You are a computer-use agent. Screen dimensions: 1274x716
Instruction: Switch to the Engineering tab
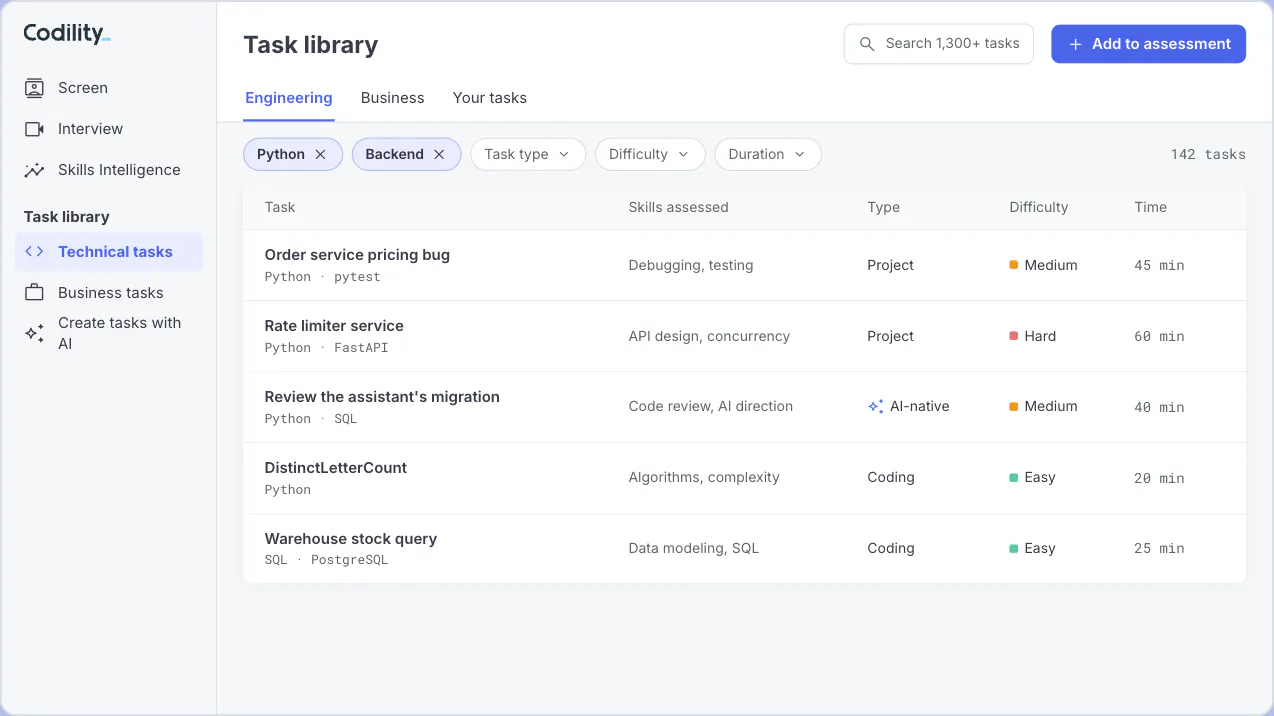(289, 98)
